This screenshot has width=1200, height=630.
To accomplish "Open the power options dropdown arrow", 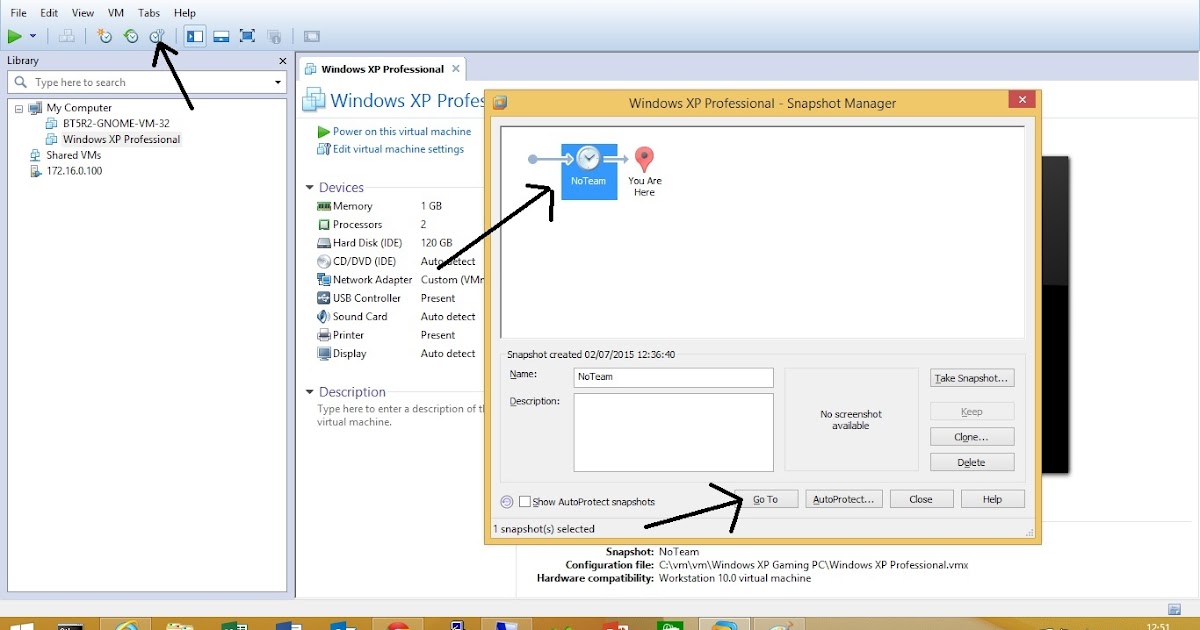I will click(x=33, y=36).
